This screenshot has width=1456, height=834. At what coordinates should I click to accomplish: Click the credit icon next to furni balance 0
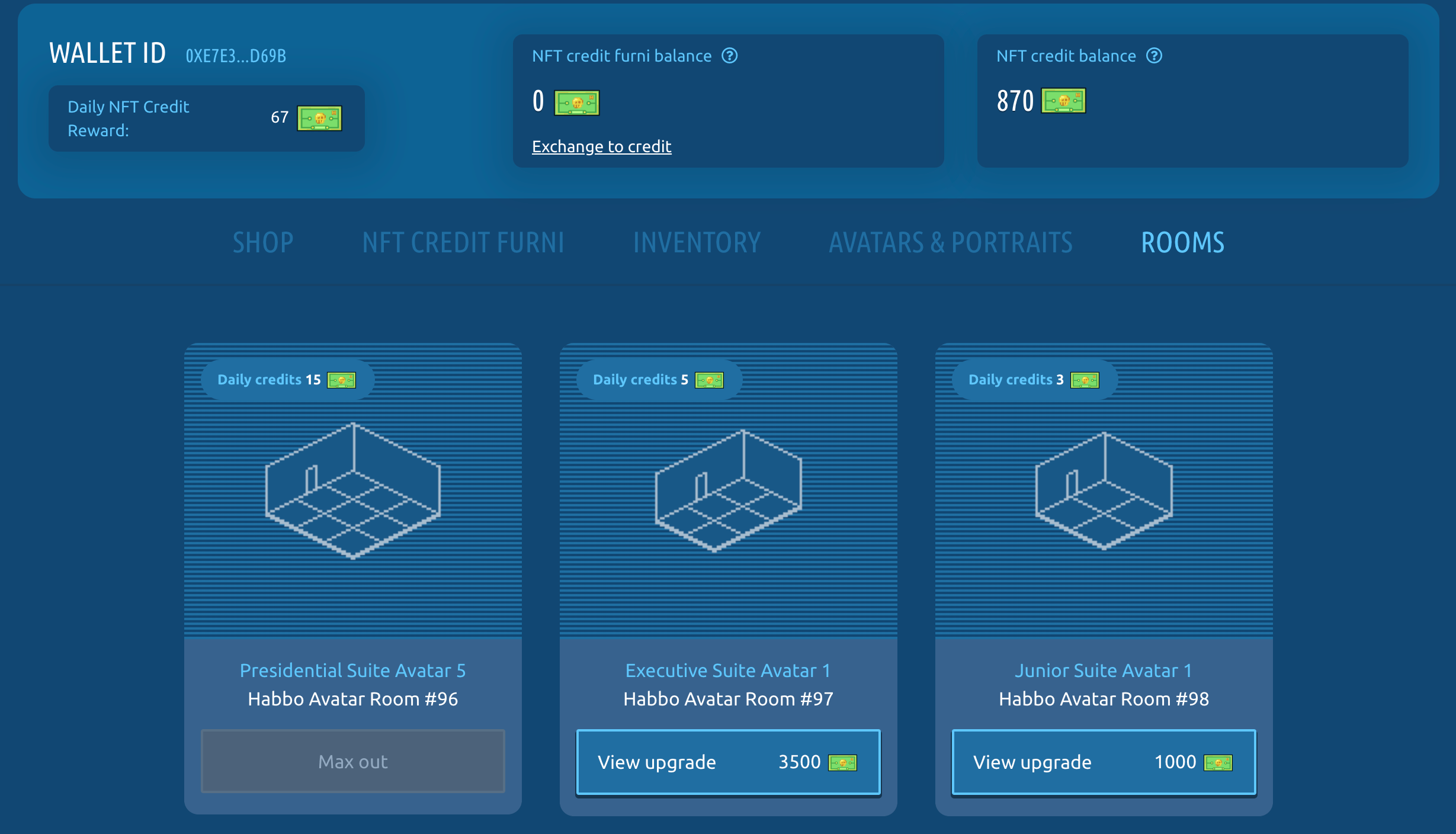pos(576,102)
